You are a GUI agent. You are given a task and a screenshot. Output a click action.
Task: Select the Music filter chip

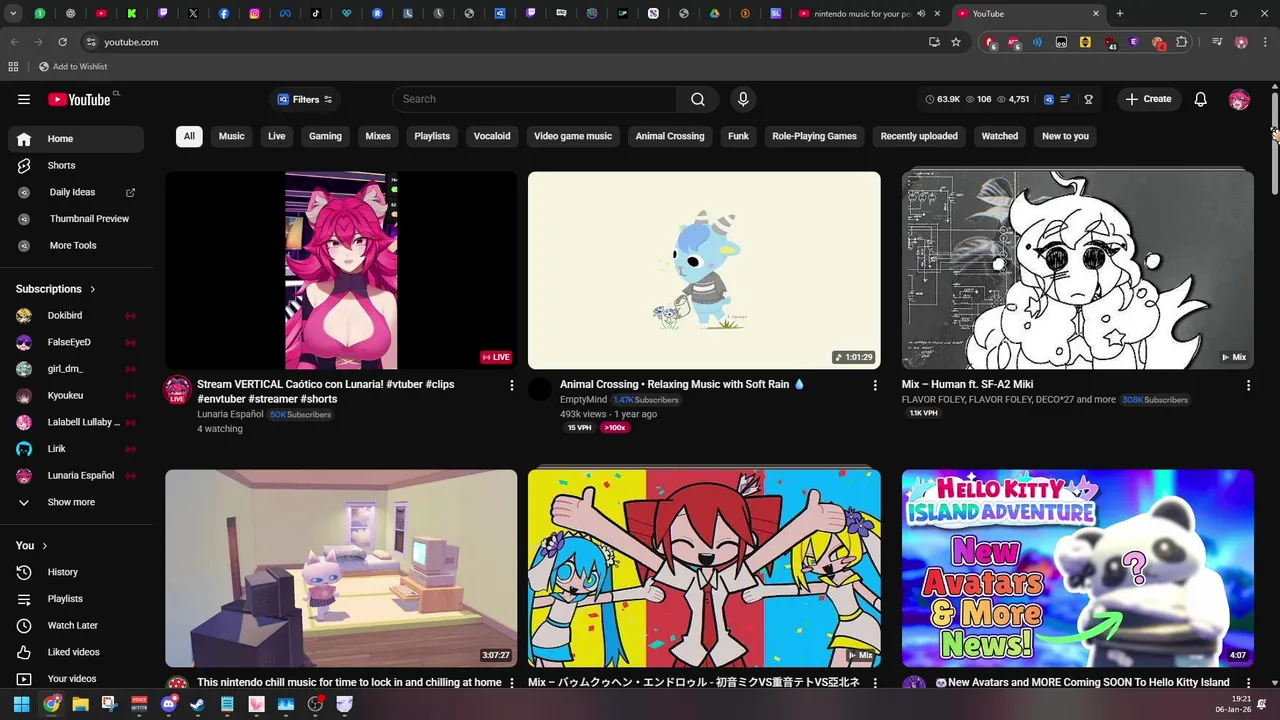(232, 136)
